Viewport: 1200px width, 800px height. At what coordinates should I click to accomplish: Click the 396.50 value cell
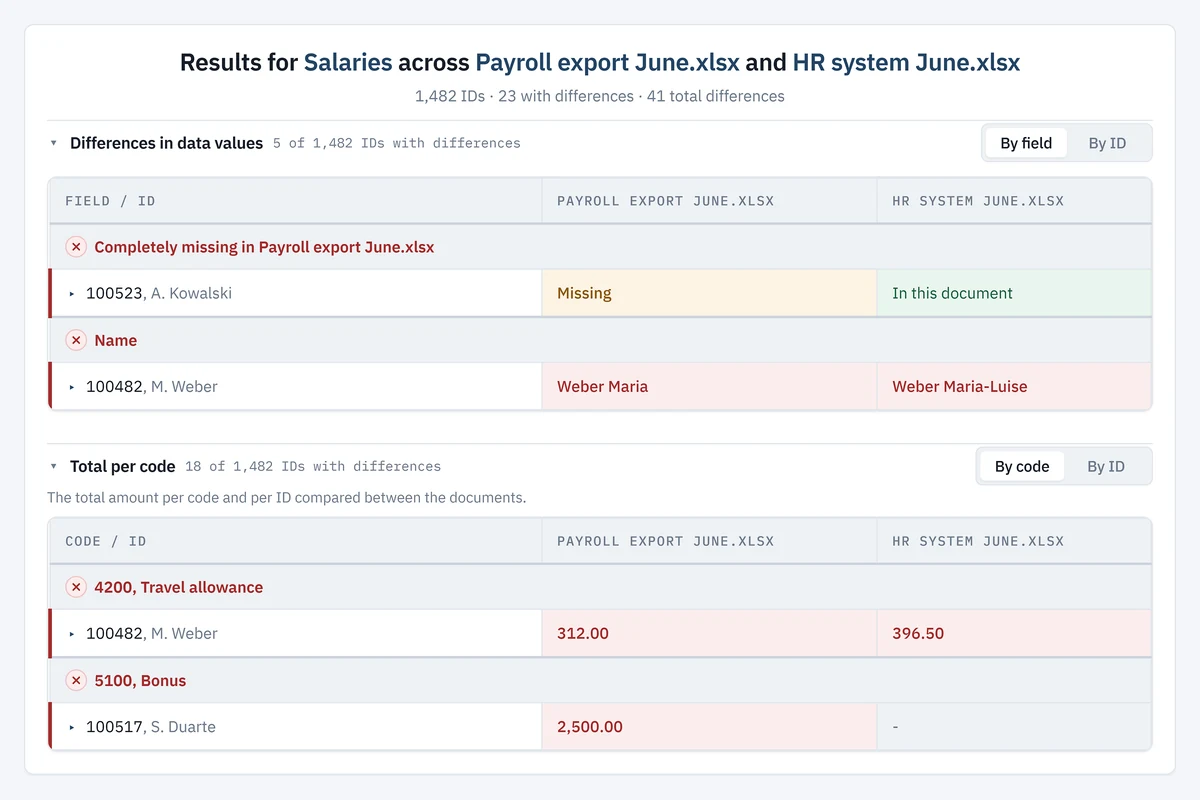(1014, 634)
